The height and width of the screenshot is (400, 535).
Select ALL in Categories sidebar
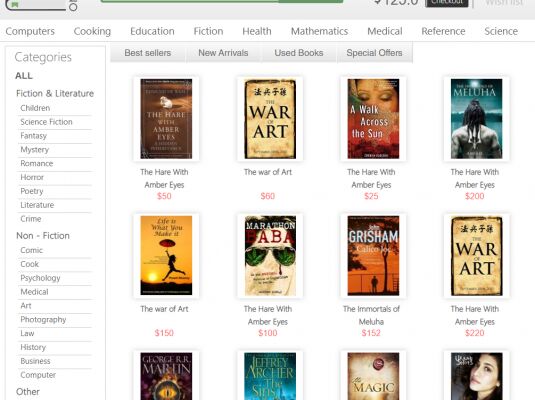[24, 76]
